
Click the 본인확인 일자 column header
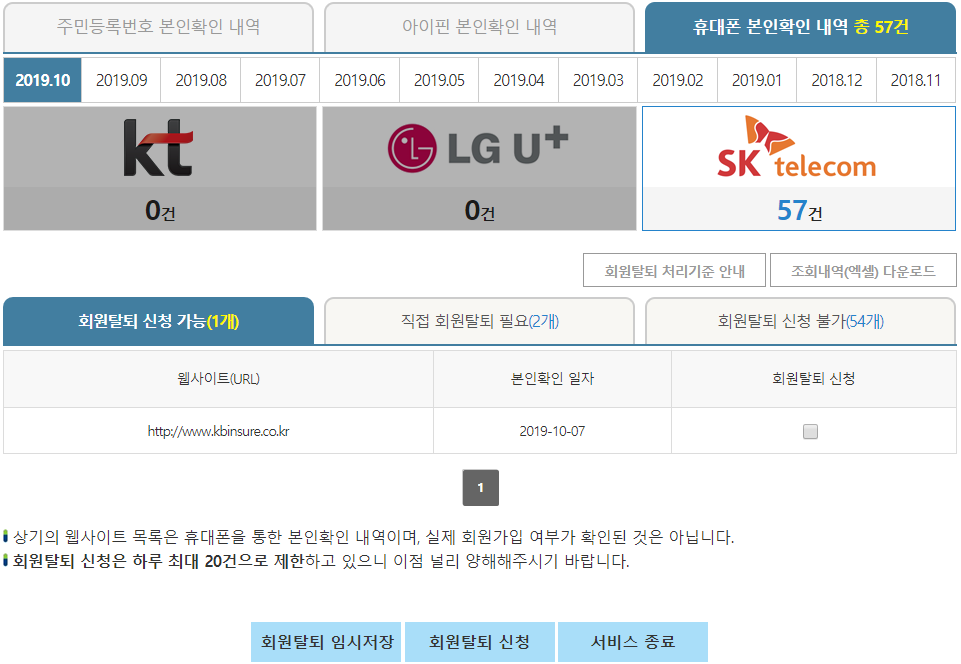tap(552, 379)
